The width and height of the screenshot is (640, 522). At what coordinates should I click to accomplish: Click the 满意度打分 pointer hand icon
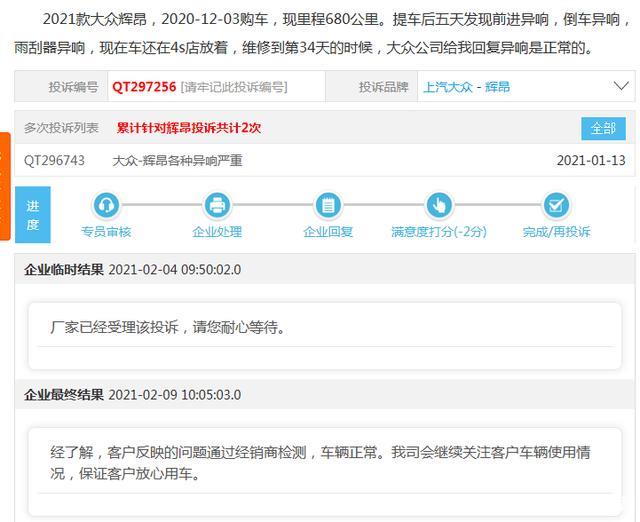[439, 204]
